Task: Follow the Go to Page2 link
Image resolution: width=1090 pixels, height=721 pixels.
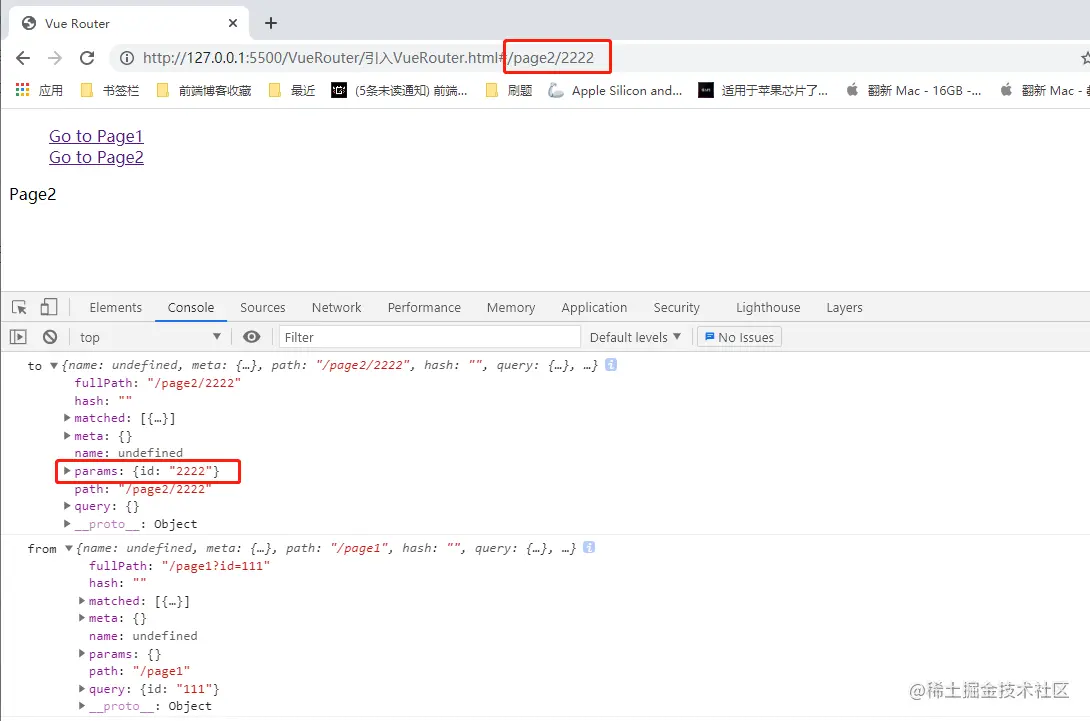Action: pos(96,157)
